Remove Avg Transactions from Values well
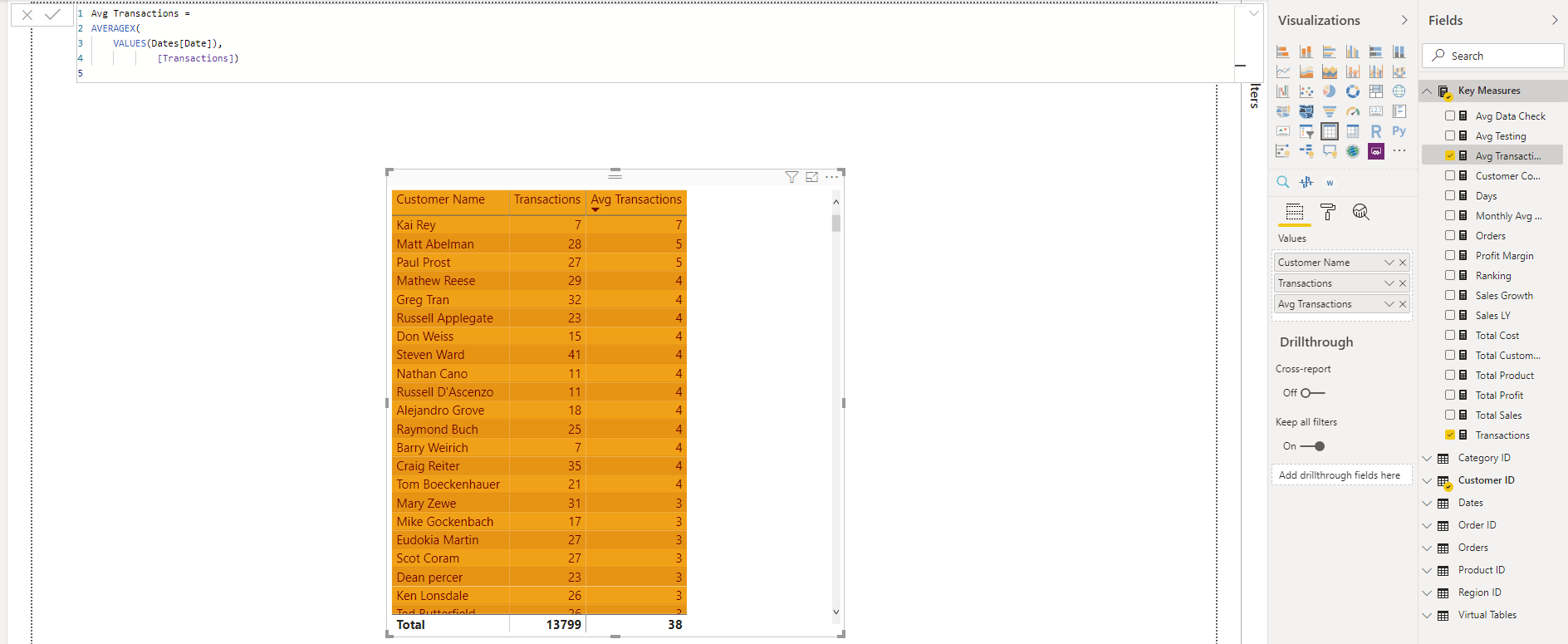This screenshot has height=644, width=1568. point(1403,304)
